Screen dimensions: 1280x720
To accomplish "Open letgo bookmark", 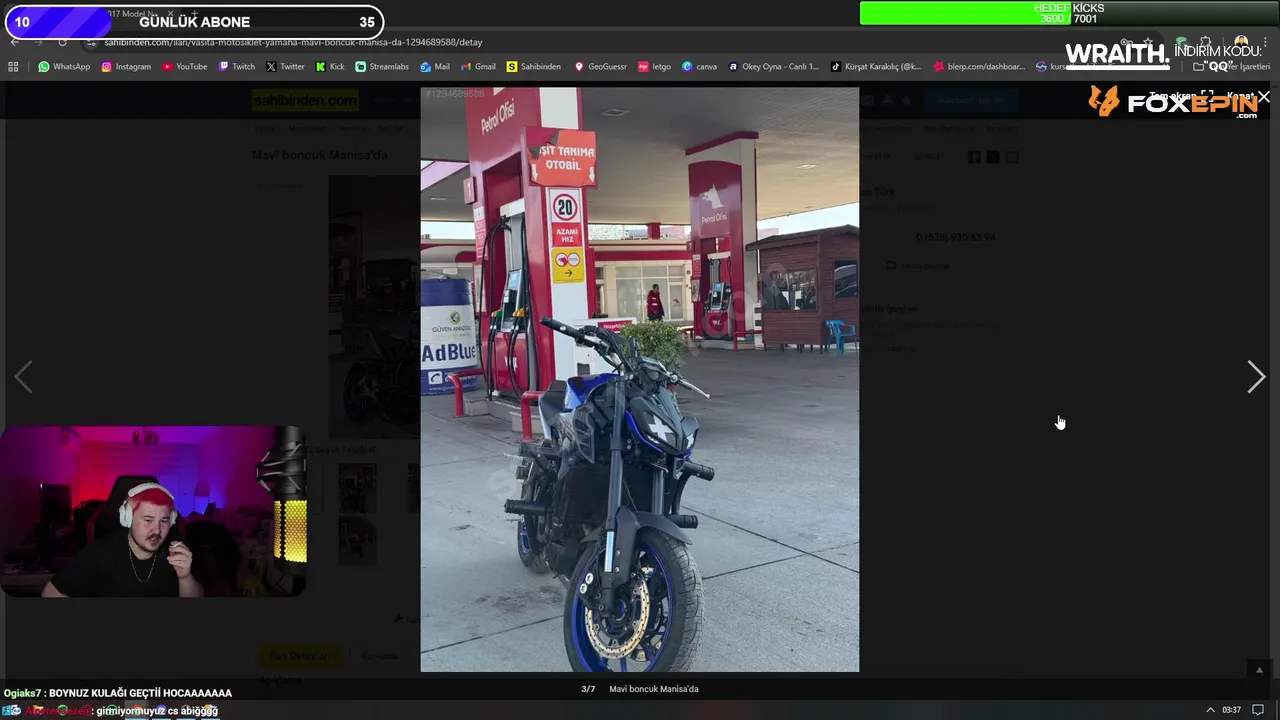I will [x=655, y=67].
